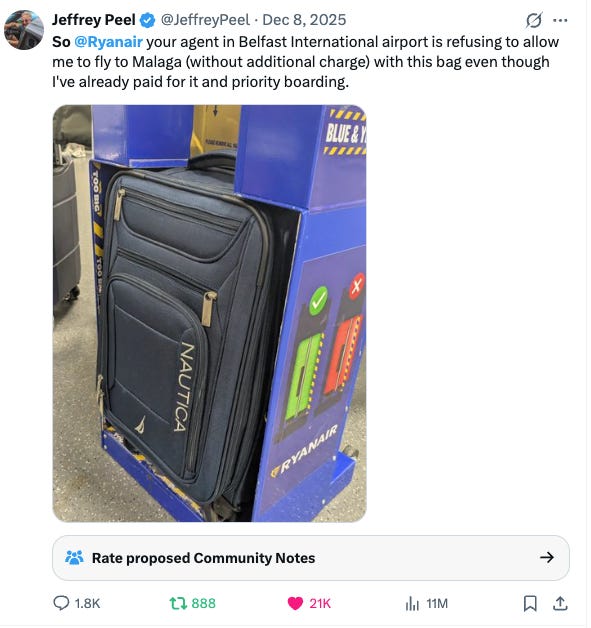Viewport: 591px width, 628px height.
Task: Click the reply comment bubble icon
Action: pyautogui.click(x=61, y=603)
